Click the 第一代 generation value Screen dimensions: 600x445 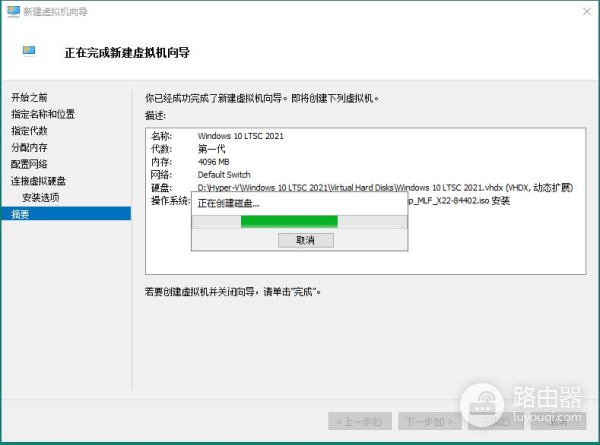(x=212, y=149)
